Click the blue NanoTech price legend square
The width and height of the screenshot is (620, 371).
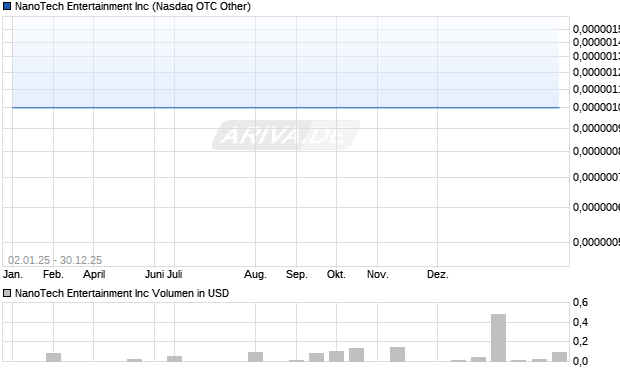(7, 6)
